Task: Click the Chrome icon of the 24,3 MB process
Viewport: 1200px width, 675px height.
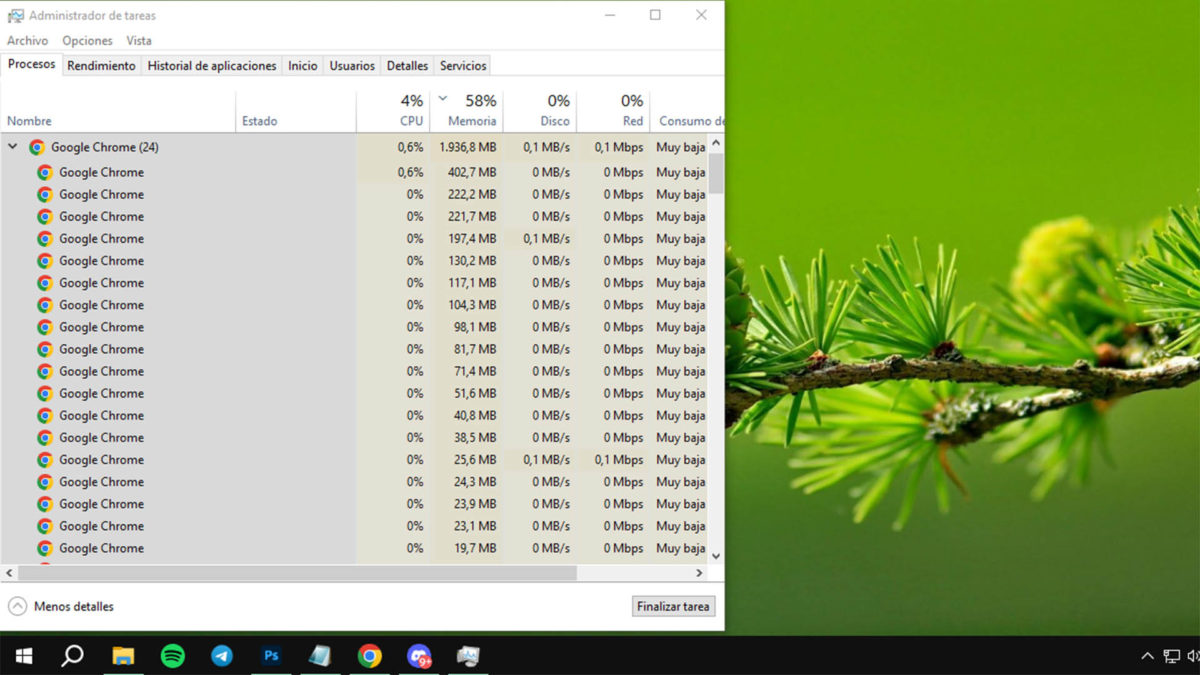Action: (x=45, y=481)
